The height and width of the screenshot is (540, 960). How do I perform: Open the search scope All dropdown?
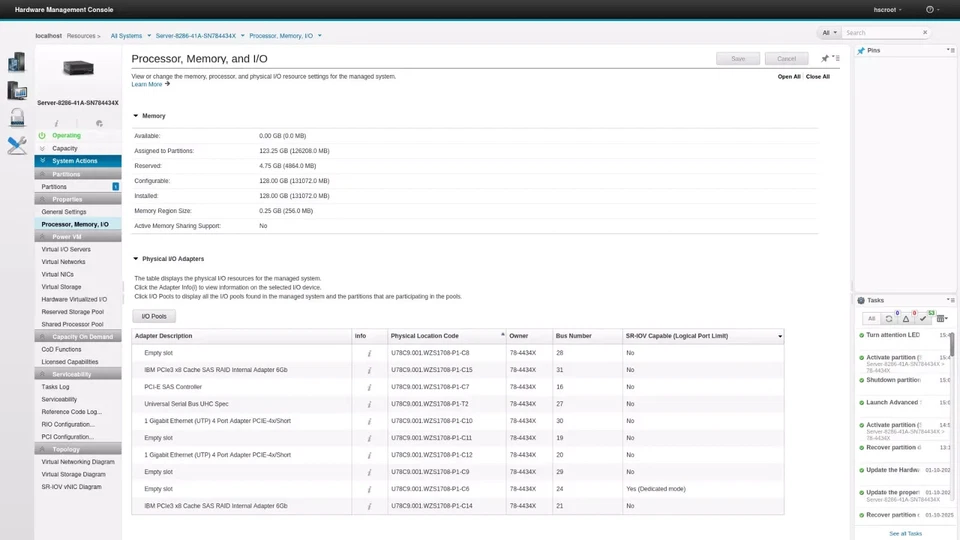[x=828, y=33]
